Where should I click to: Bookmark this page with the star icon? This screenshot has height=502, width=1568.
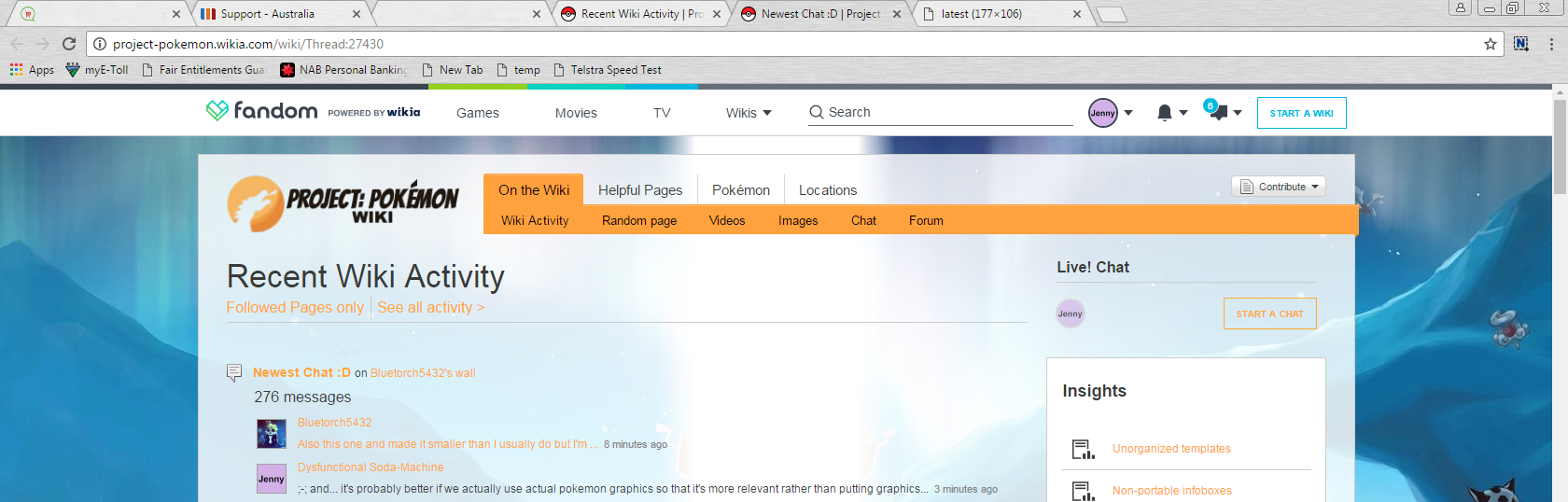point(1490,44)
